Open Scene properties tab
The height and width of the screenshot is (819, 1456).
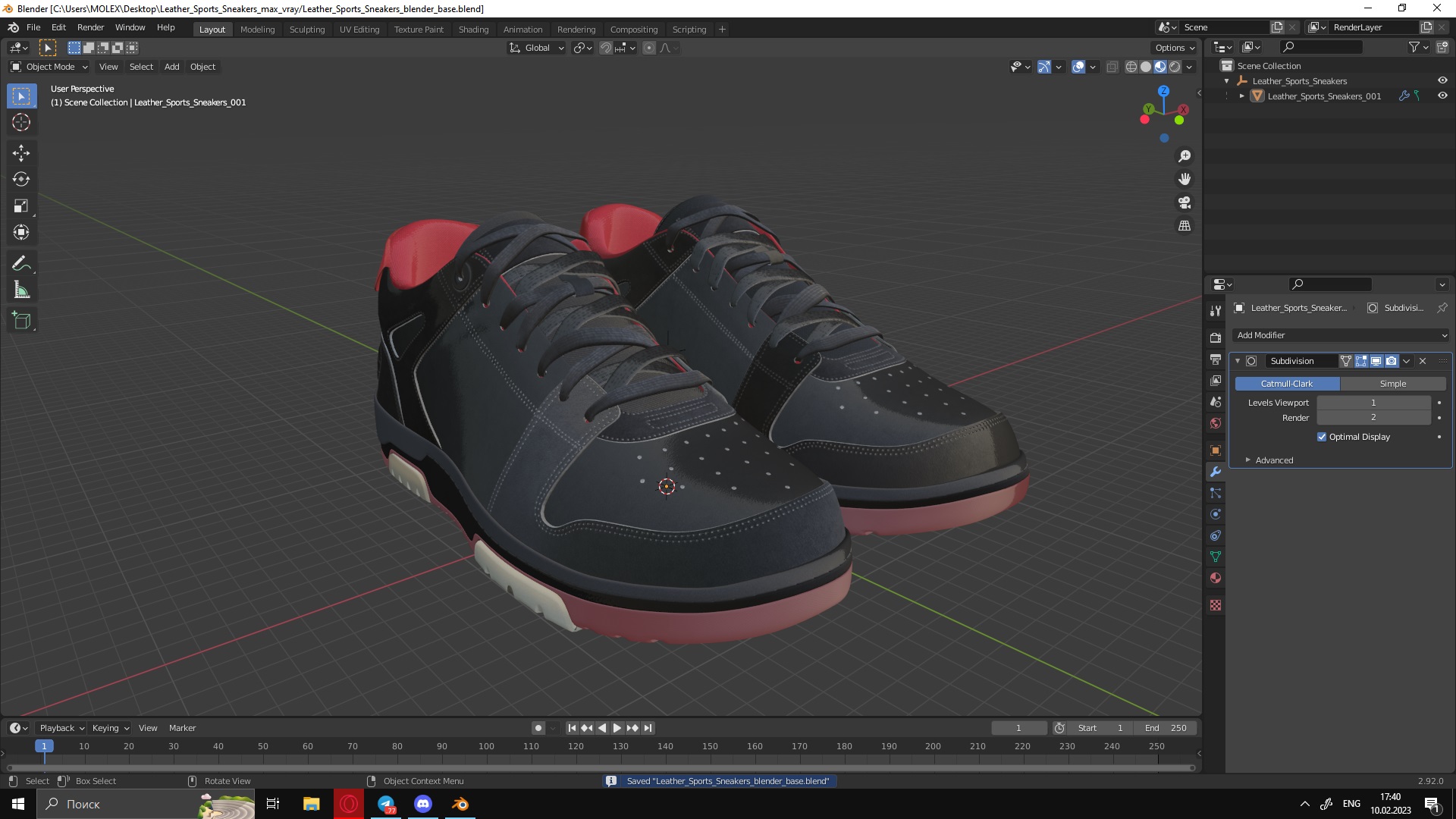(1216, 401)
